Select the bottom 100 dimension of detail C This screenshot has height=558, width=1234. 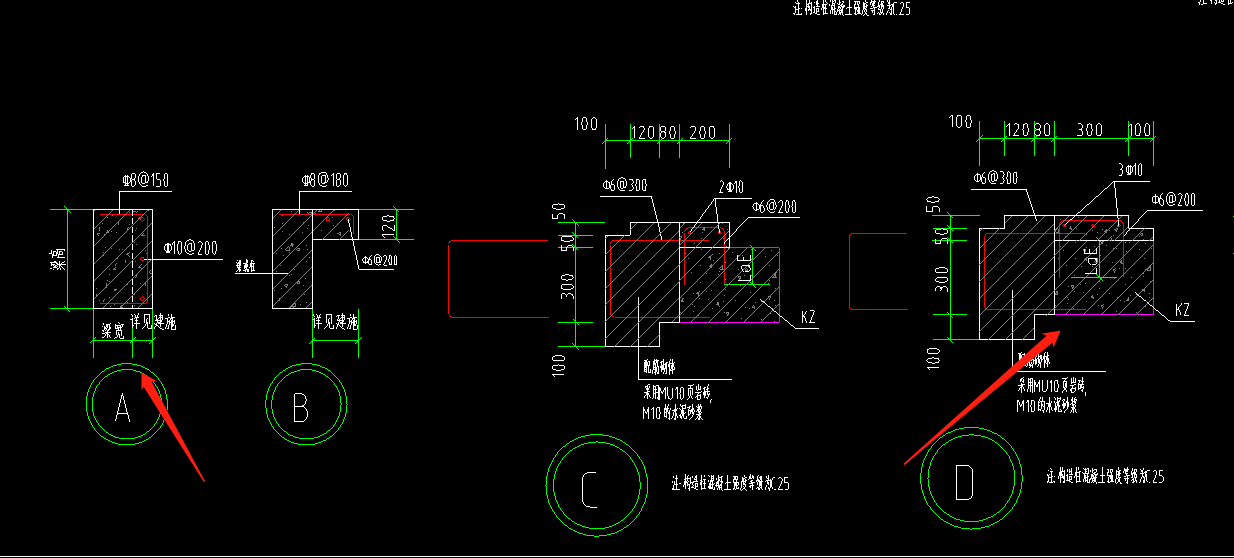(x=561, y=364)
